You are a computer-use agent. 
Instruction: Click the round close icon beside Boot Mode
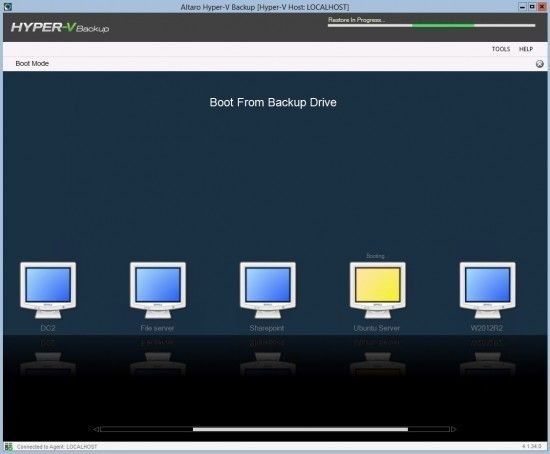[x=539, y=64]
